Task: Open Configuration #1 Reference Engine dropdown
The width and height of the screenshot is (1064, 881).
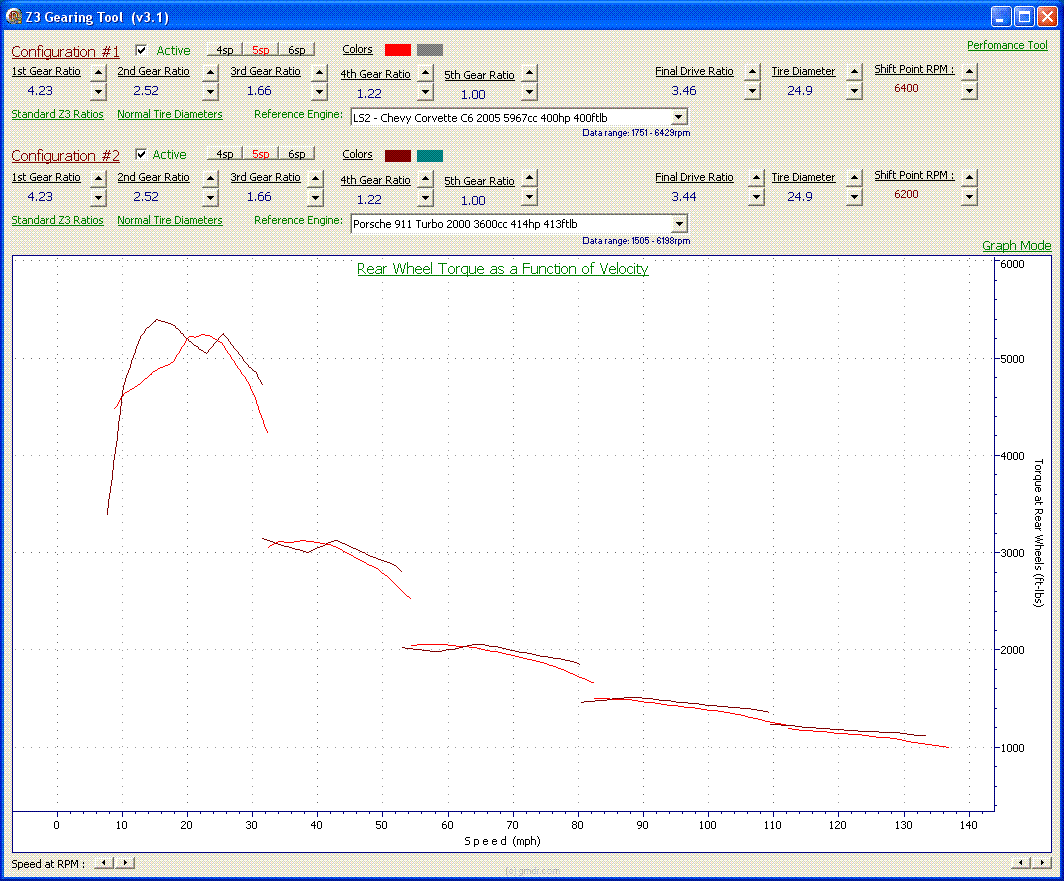Action: click(679, 118)
